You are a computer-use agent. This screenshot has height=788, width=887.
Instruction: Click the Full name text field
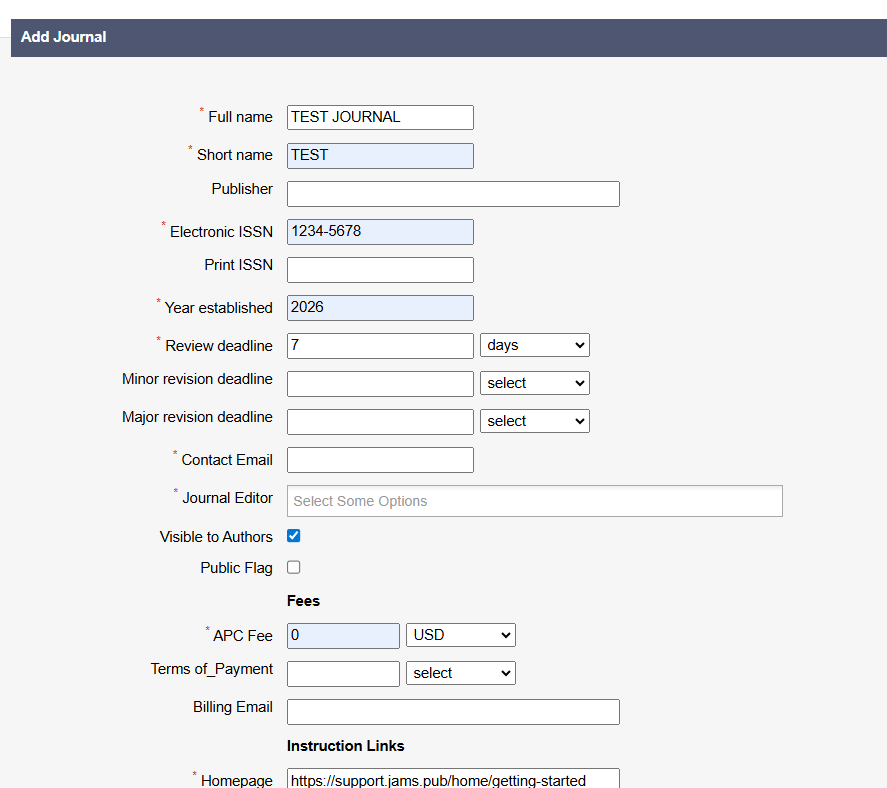[380, 117]
